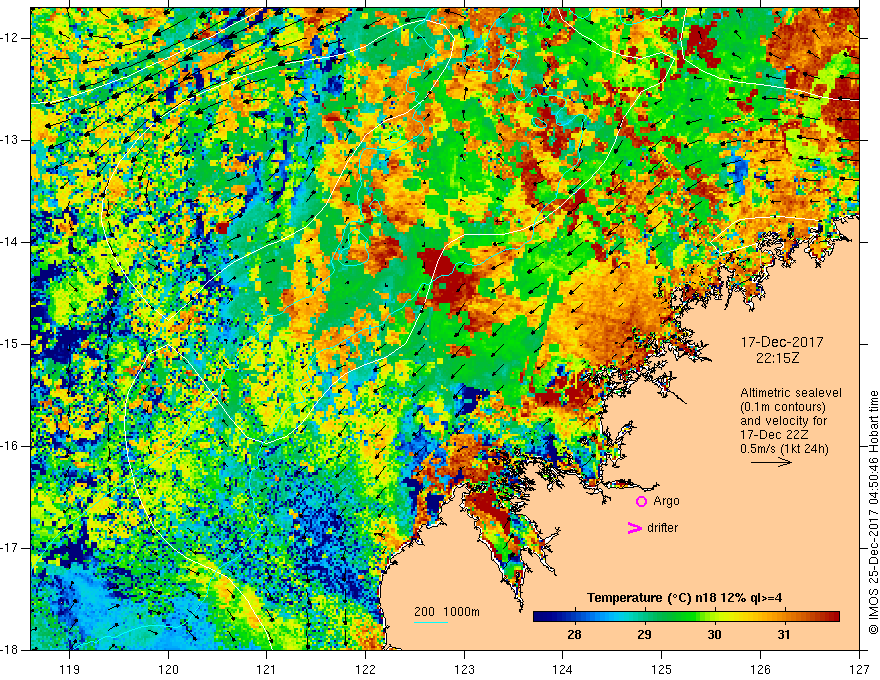Click the cyan bathymetry legend line
The width and height of the screenshot is (880, 680).
(431, 622)
